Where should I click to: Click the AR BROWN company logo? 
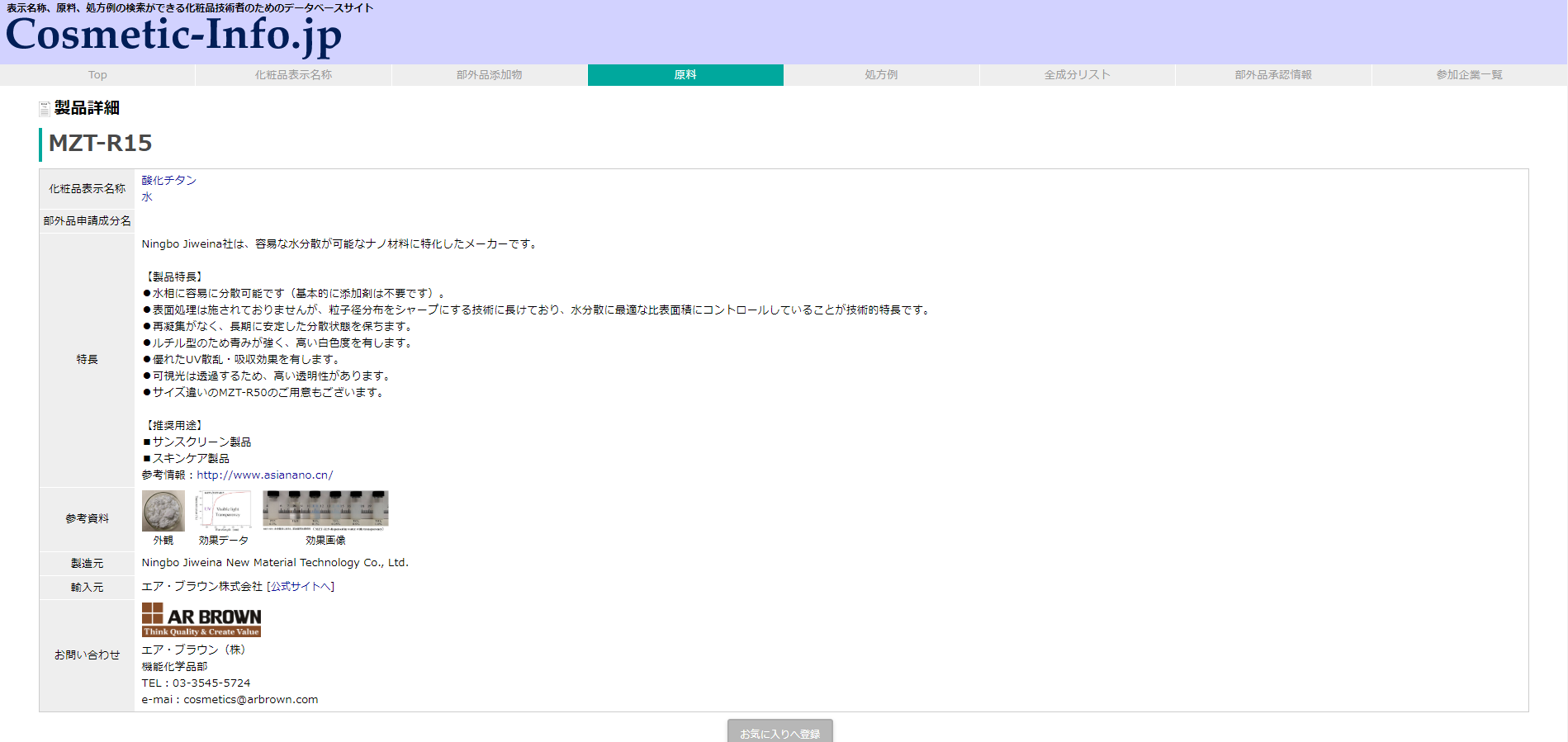click(x=201, y=619)
